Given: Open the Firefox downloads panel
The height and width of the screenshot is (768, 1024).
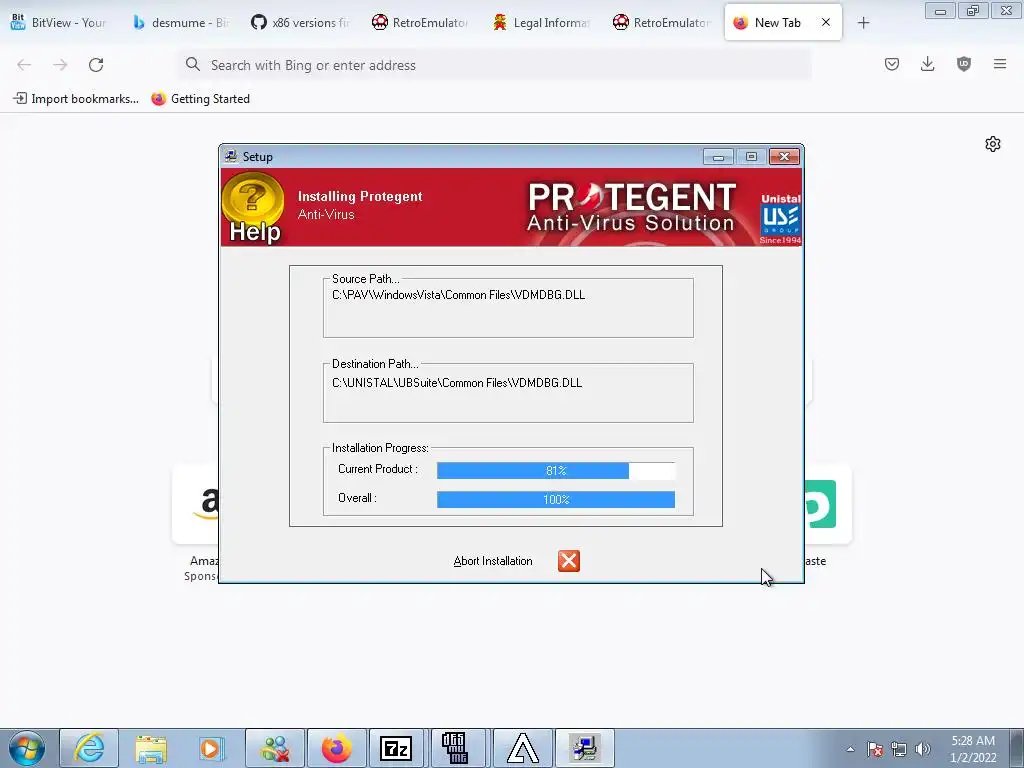Looking at the screenshot, I should (x=927, y=64).
